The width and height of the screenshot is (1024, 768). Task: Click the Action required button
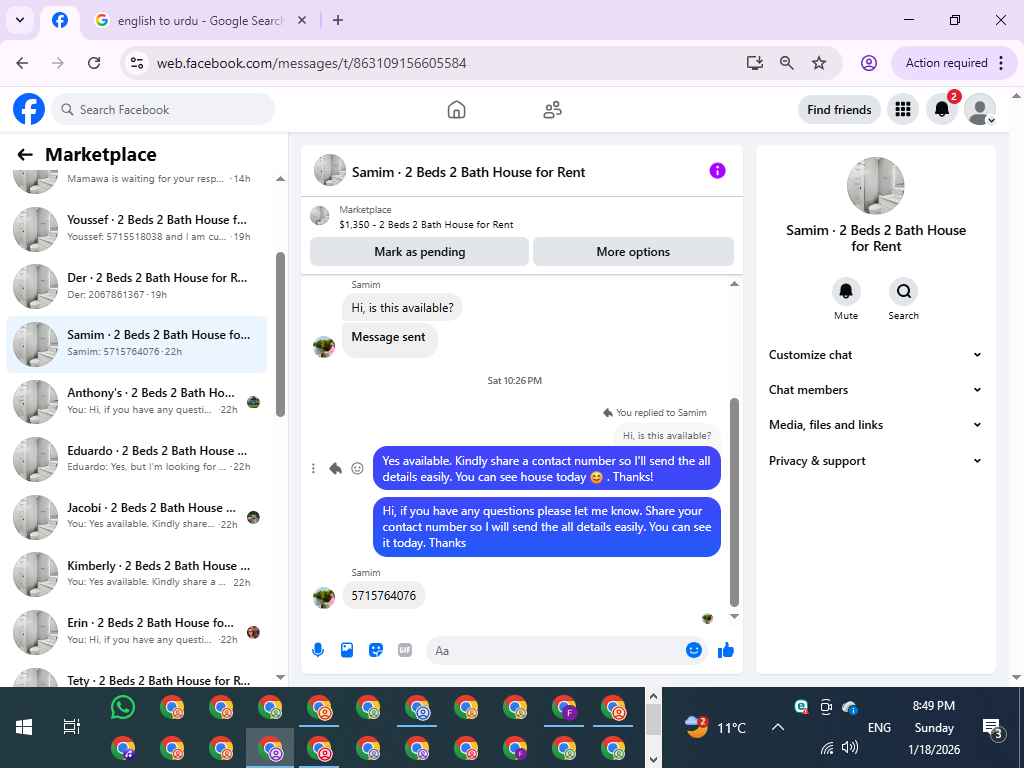pos(953,63)
